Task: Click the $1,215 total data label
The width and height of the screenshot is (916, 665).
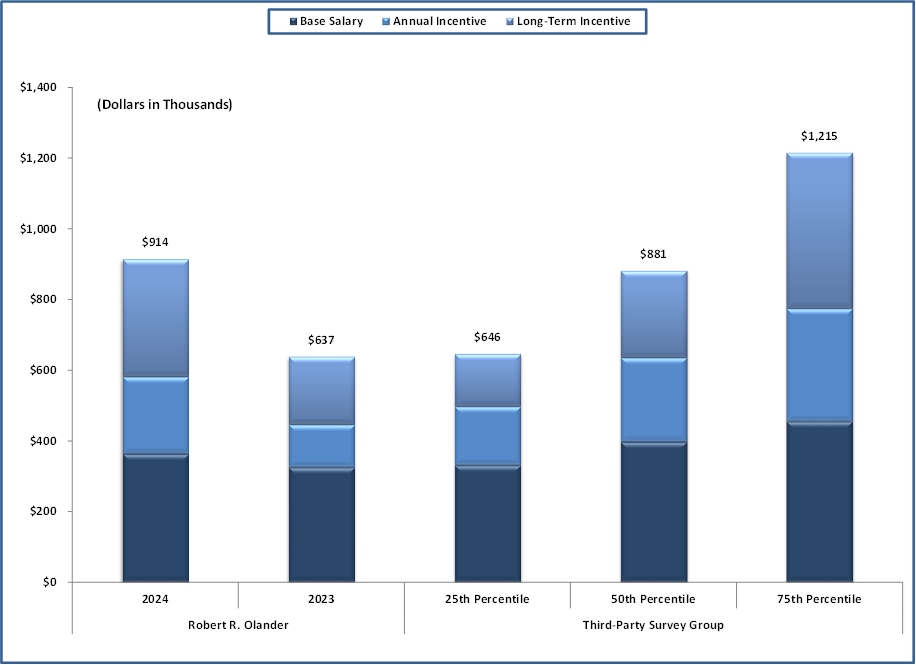Action: 819,136
